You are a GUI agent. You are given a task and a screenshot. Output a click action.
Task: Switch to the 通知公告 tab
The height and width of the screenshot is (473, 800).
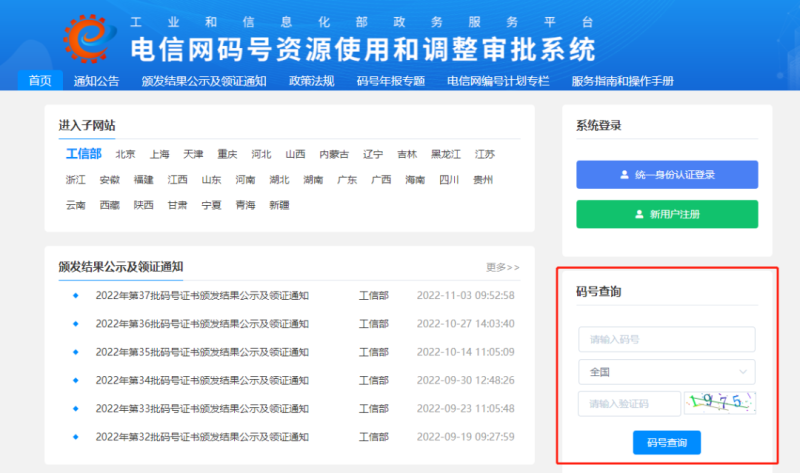click(96, 81)
